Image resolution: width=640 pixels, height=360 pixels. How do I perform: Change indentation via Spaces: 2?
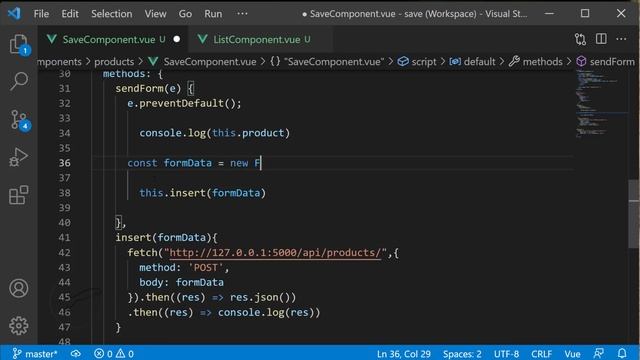462,353
